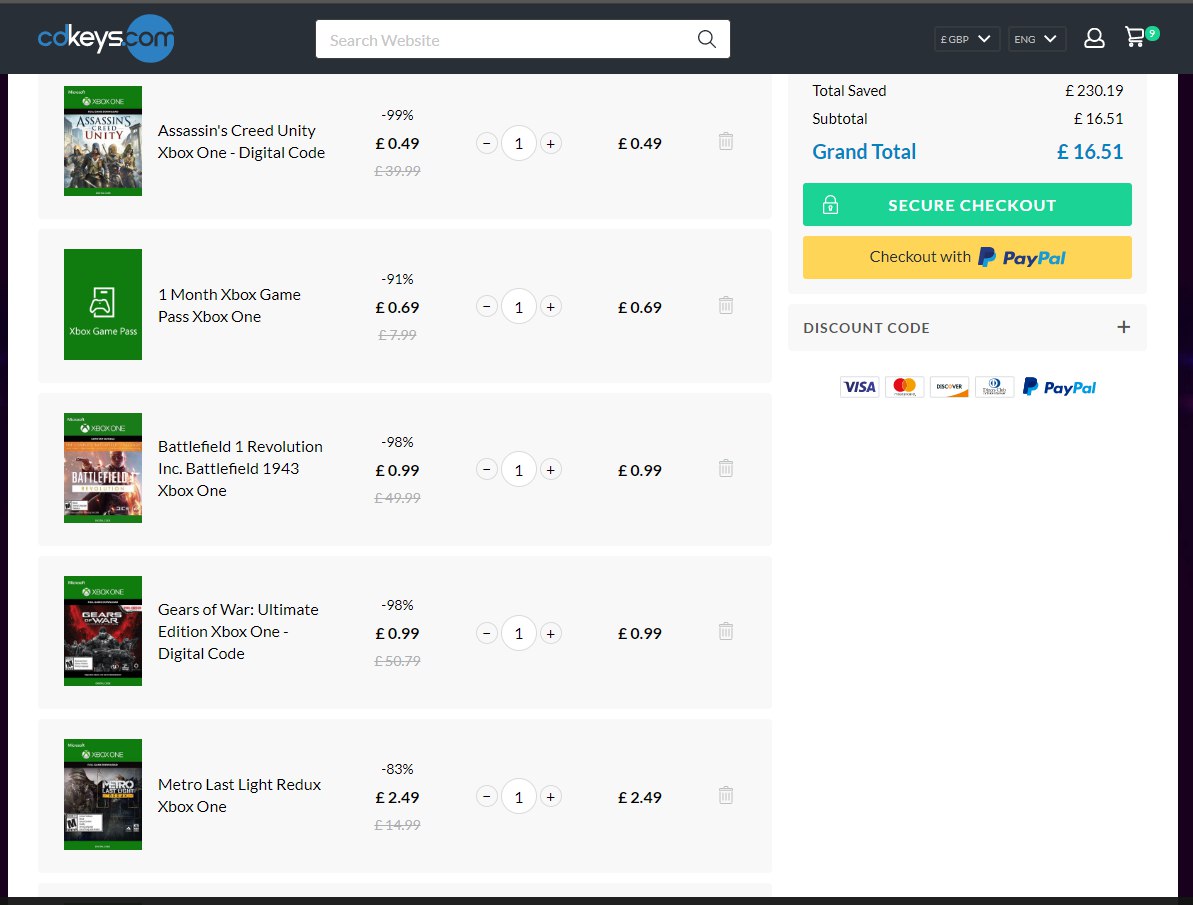Decrease Xbox Game Pass quantity
Screen dimensions: 1193x905
coord(487,307)
